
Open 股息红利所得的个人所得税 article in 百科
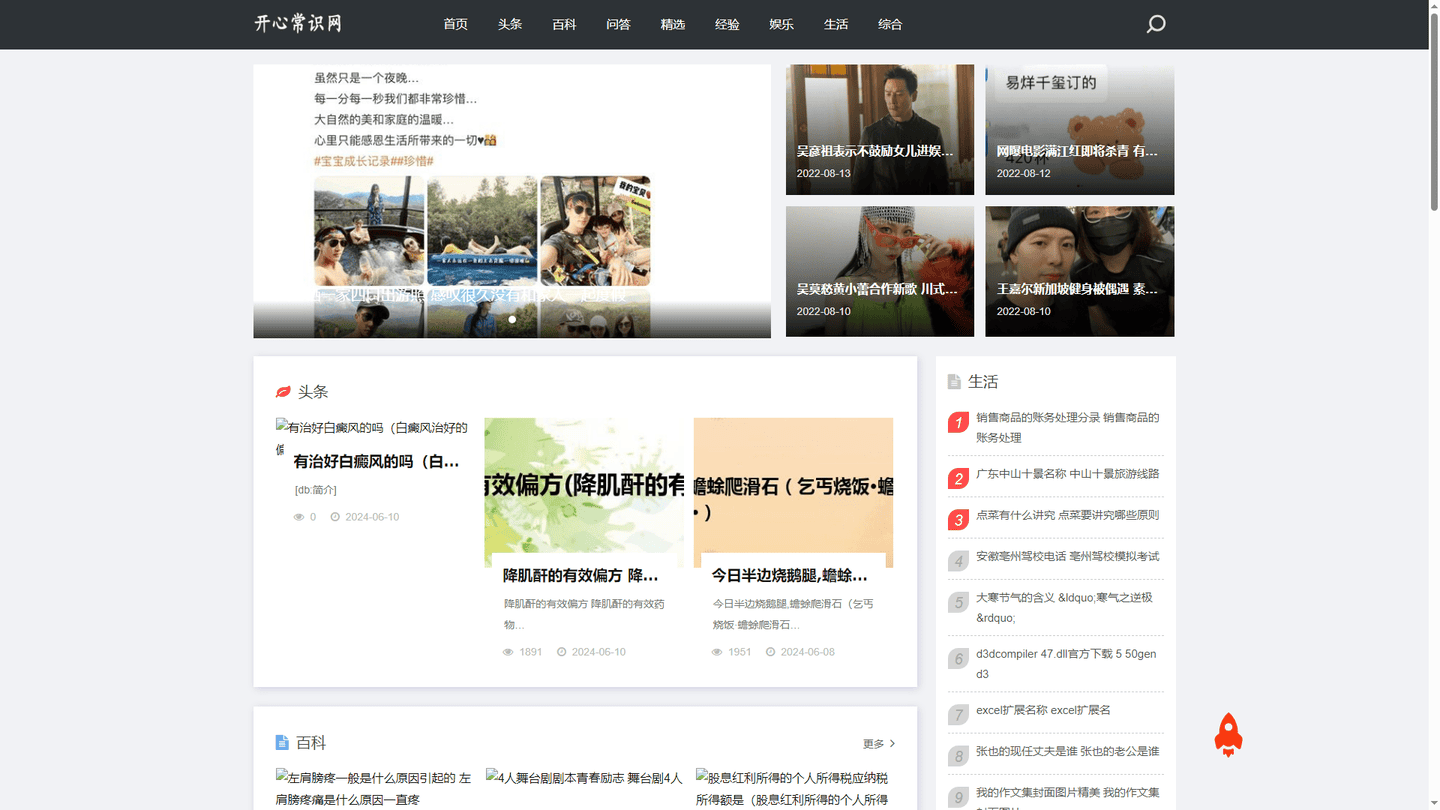[793, 788]
